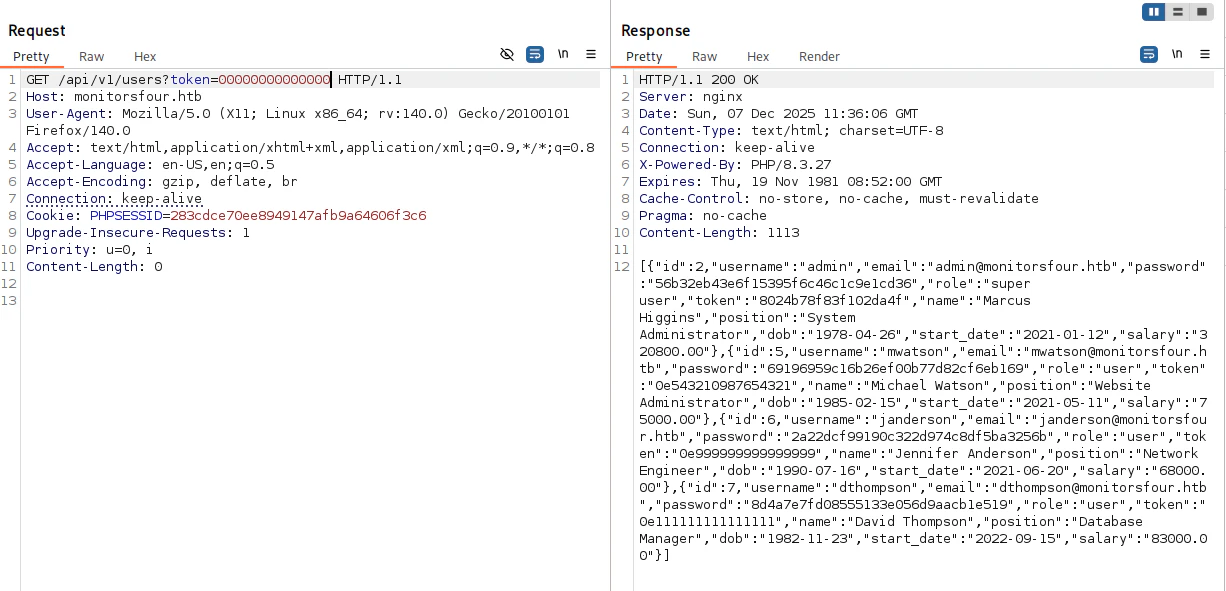Toggle \n non-printable characters in Response panel

click(x=1177, y=54)
